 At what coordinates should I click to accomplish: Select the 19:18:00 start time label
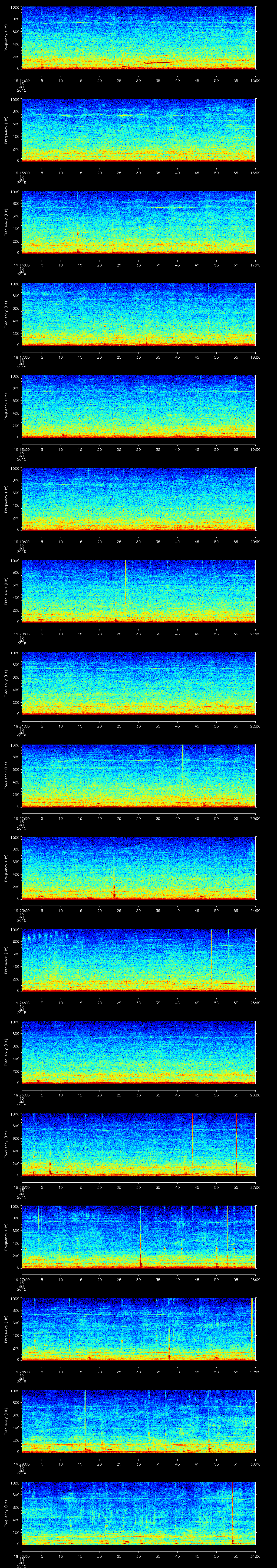click(x=21, y=449)
